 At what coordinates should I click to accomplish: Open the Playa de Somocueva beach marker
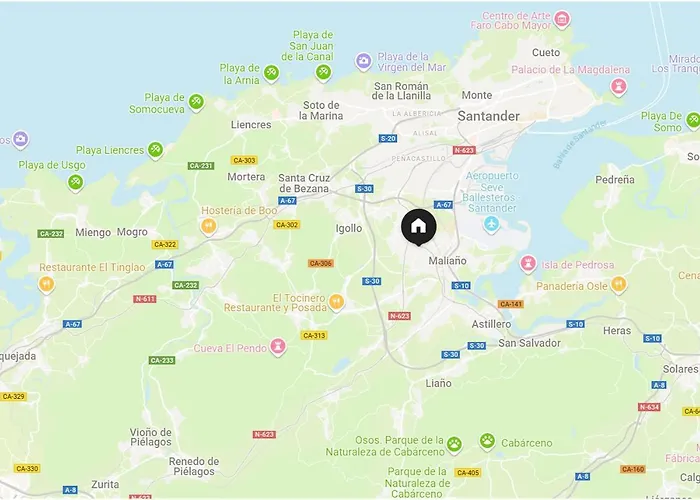pyautogui.click(x=196, y=102)
